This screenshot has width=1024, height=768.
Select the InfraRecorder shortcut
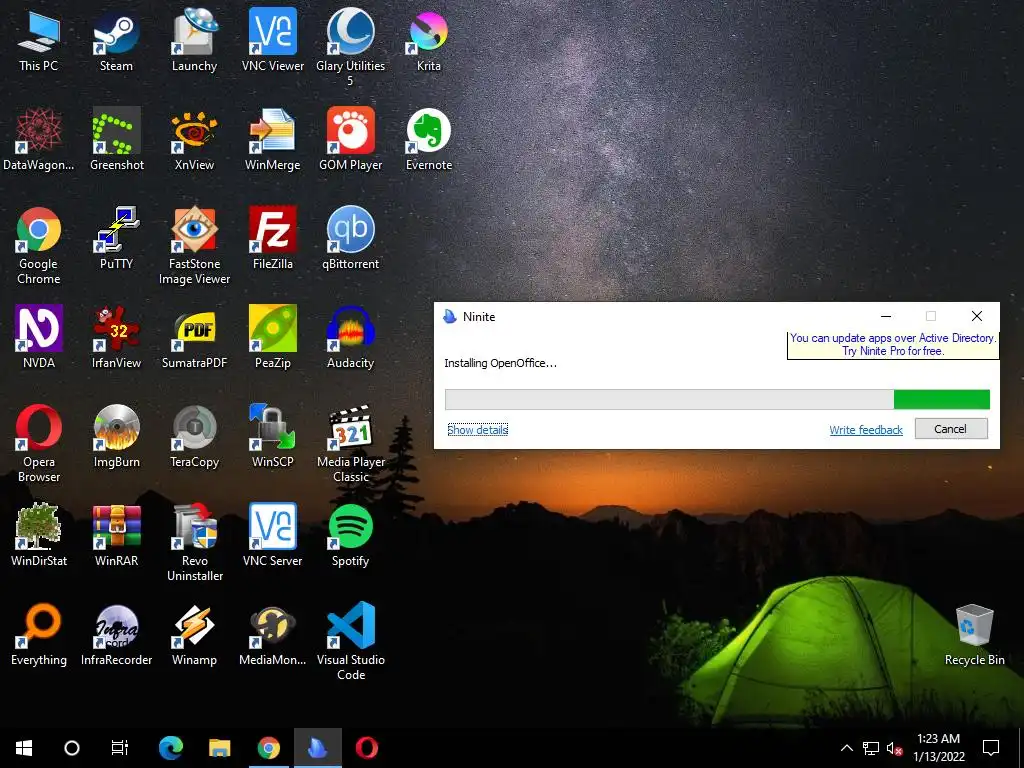coord(116,634)
